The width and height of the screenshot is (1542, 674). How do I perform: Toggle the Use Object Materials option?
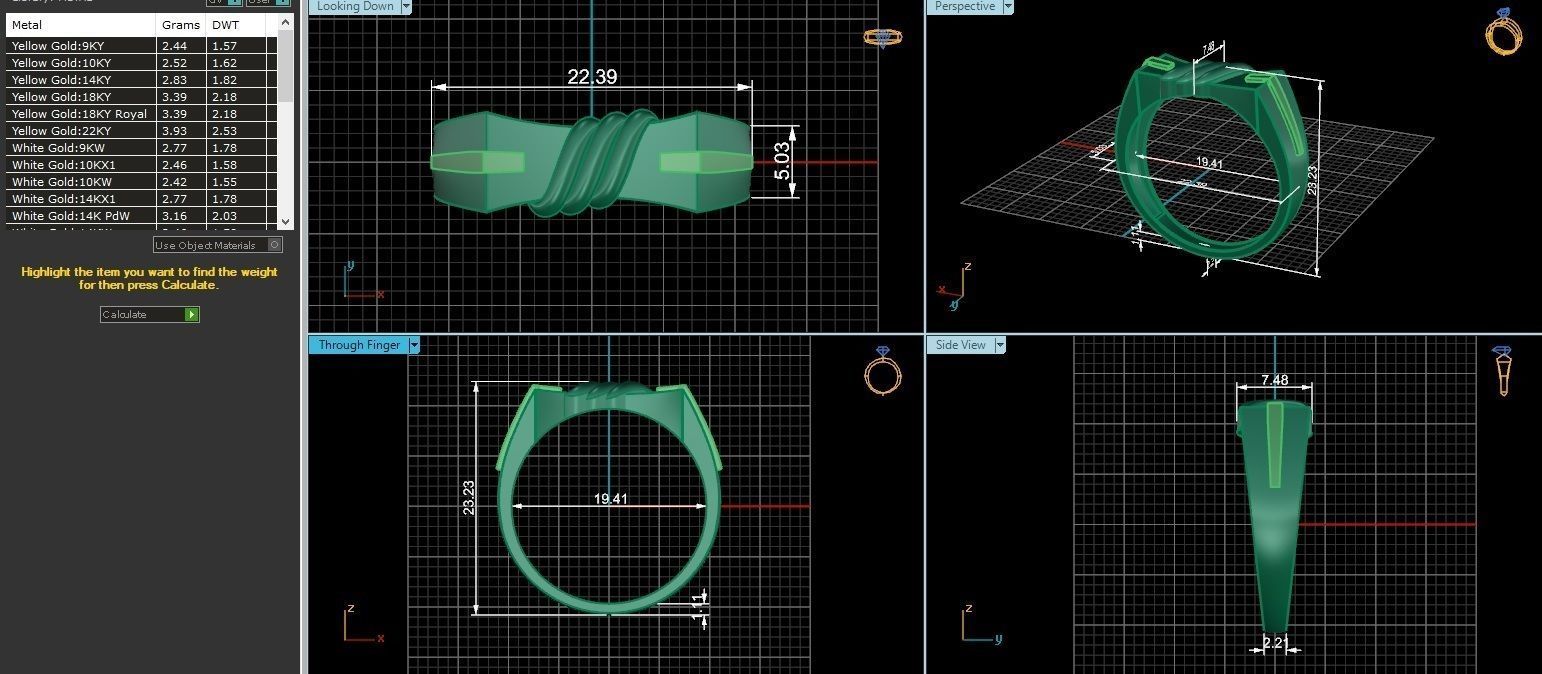coord(275,245)
